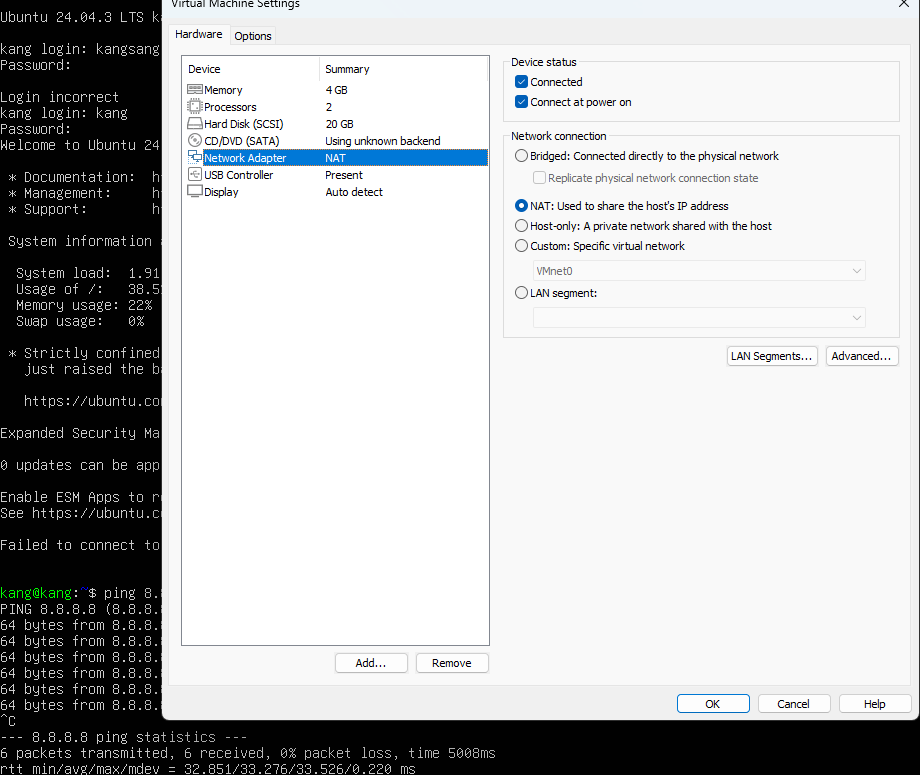Choose Host-only private network option

(521, 225)
